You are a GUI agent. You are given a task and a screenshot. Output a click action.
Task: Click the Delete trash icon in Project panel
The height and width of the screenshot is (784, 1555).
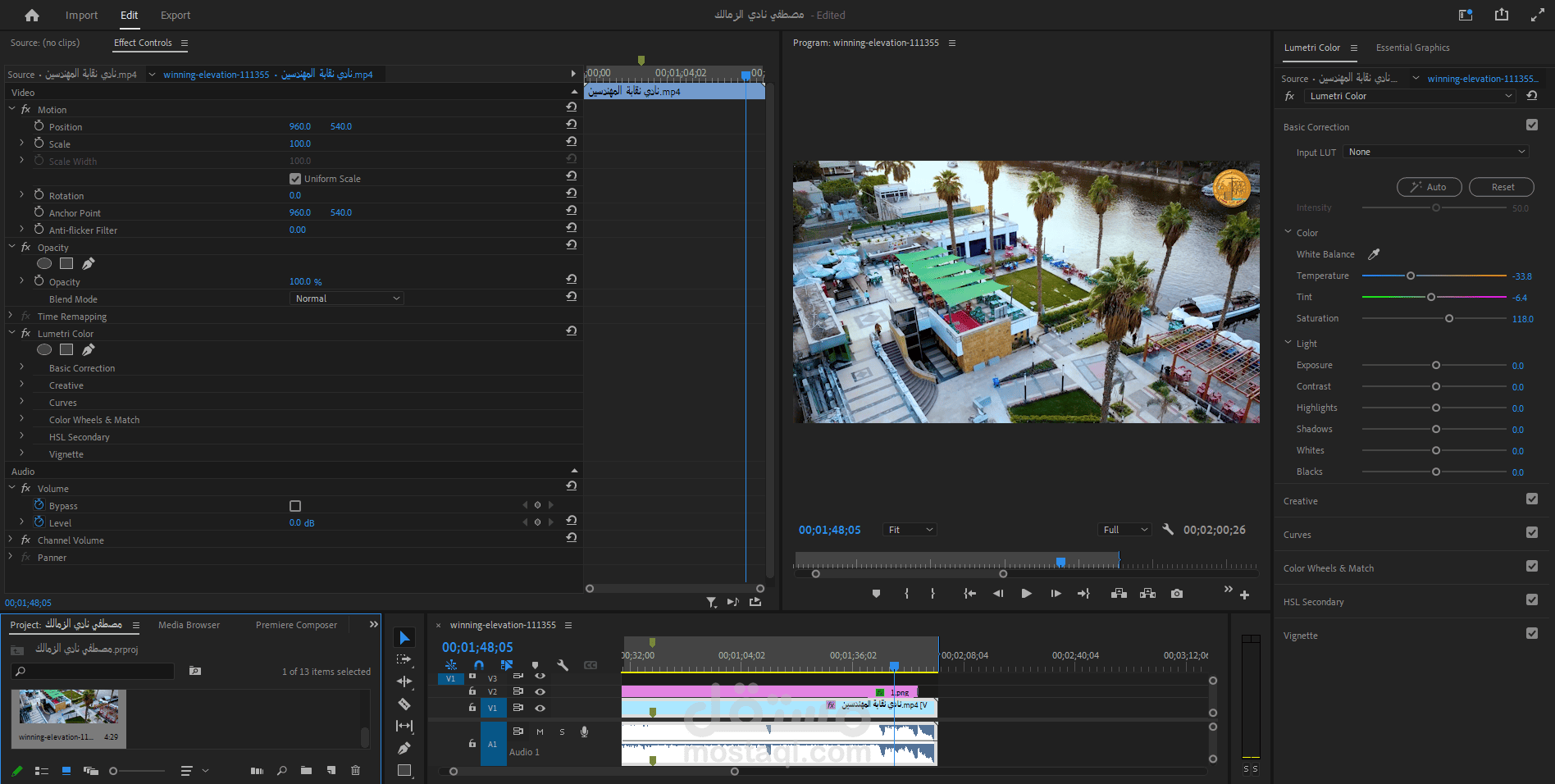coord(355,770)
